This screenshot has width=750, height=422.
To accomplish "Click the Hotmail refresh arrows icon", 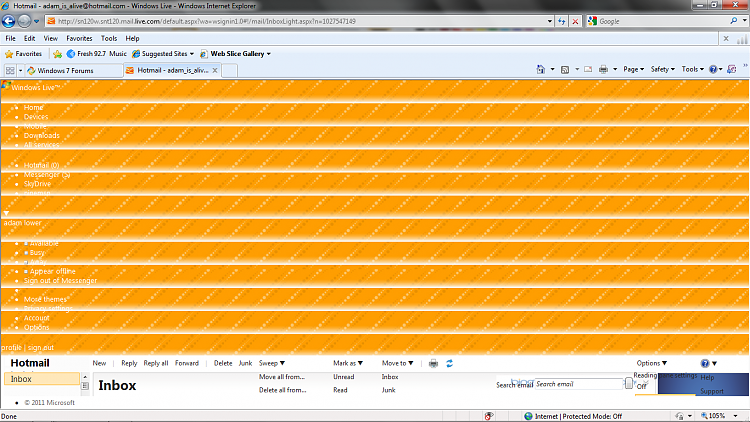I will pyautogui.click(x=450, y=364).
